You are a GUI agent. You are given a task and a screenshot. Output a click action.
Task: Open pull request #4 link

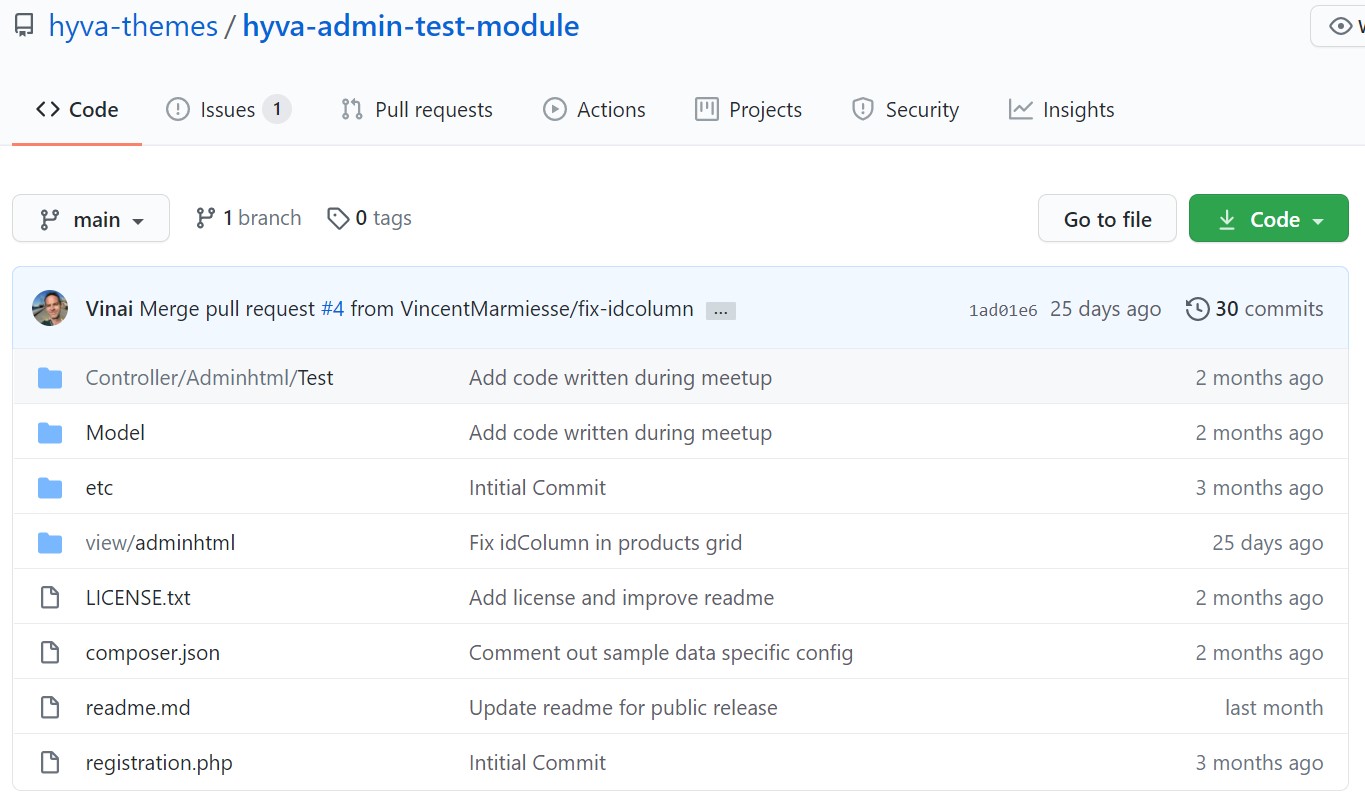332,309
